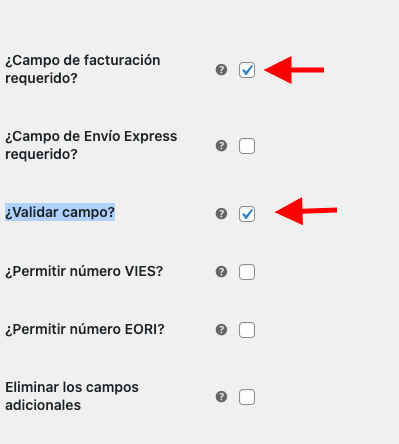This screenshot has height=444, width=399.
Task: Click the ¿Campo de facturación requerido? label
Action: [83, 69]
